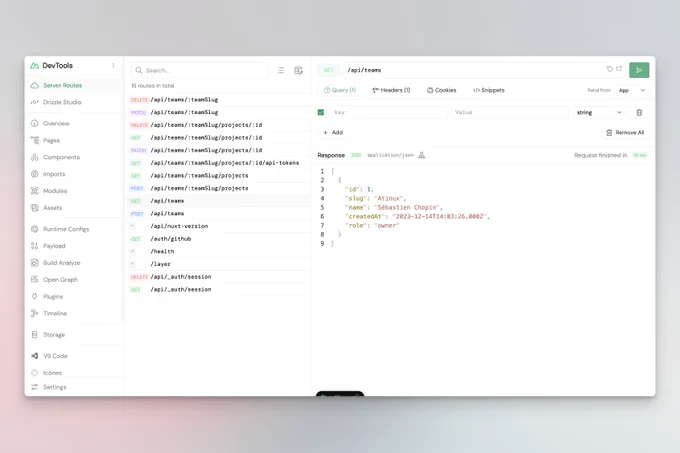The height and width of the screenshot is (453, 680).
Task: Switch to the Query tab
Action: (340, 90)
